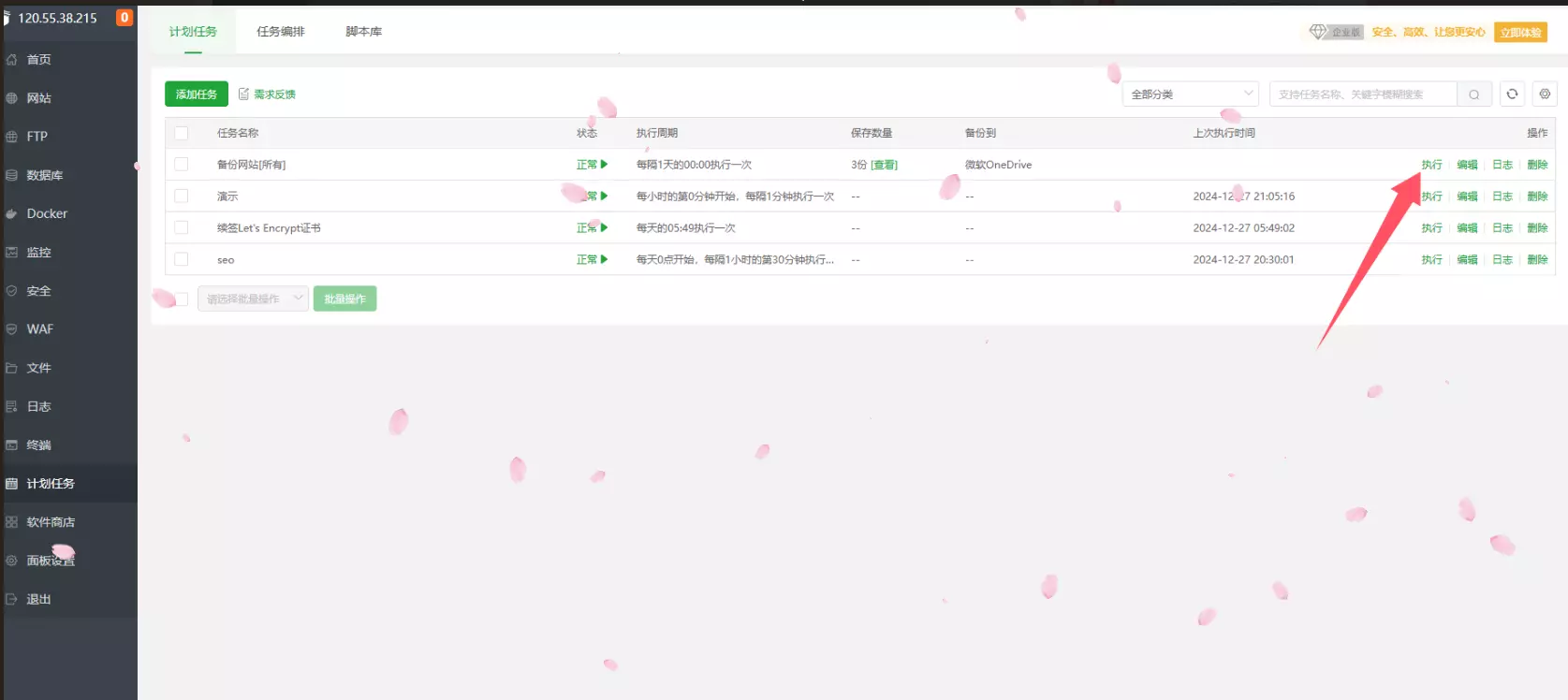
Task: Click 编辑 for 续签Let's Encrypt证书 task
Action: (1467, 228)
